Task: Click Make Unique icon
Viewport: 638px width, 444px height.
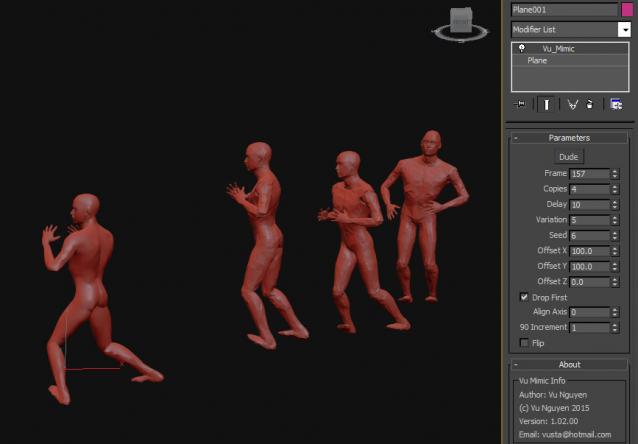Action: [573, 103]
